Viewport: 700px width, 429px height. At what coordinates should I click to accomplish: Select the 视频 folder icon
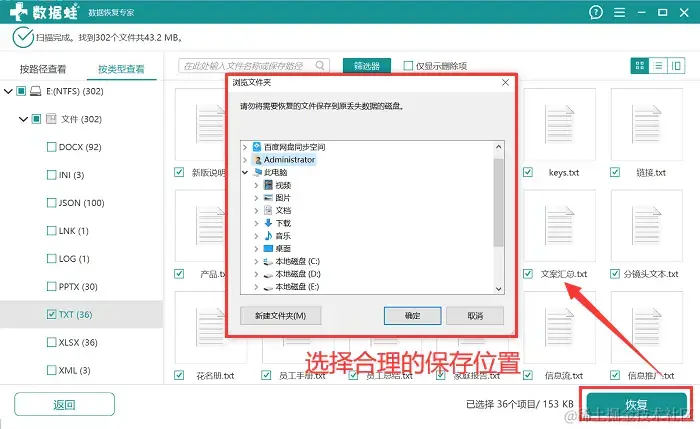pyautogui.click(x=268, y=185)
